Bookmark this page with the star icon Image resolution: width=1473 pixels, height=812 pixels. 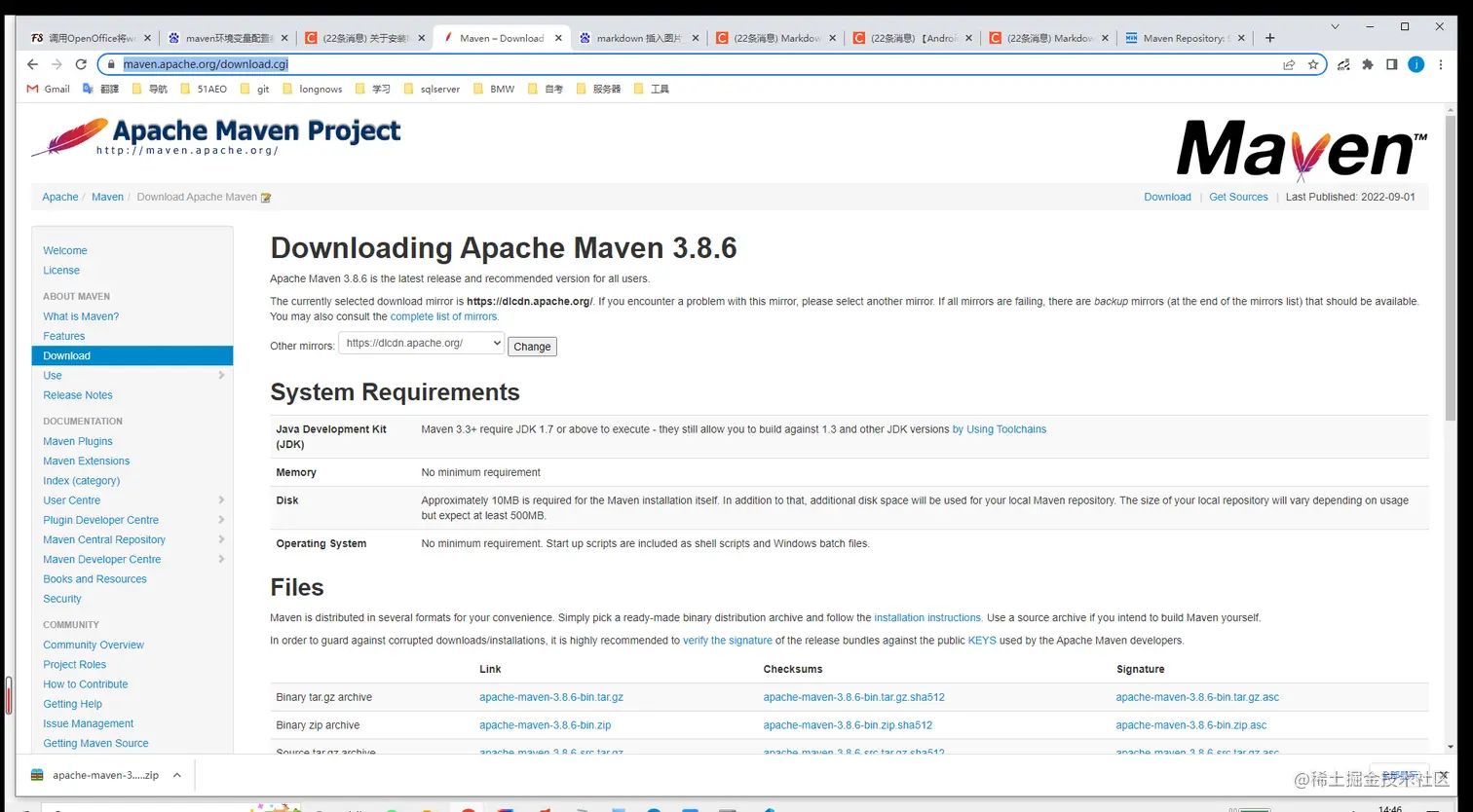pos(1313,64)
